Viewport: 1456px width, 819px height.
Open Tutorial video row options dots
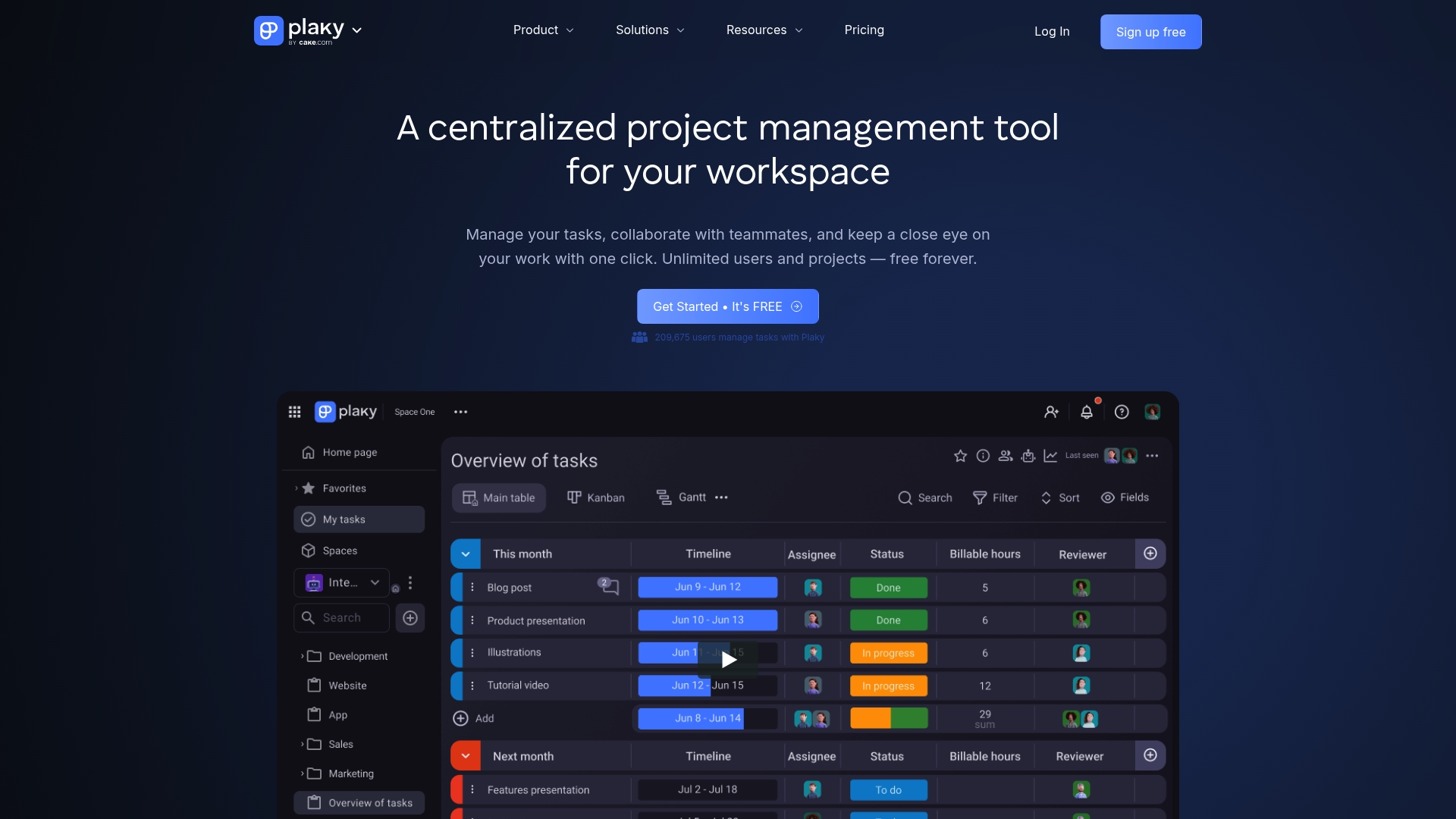coord(472,686)
